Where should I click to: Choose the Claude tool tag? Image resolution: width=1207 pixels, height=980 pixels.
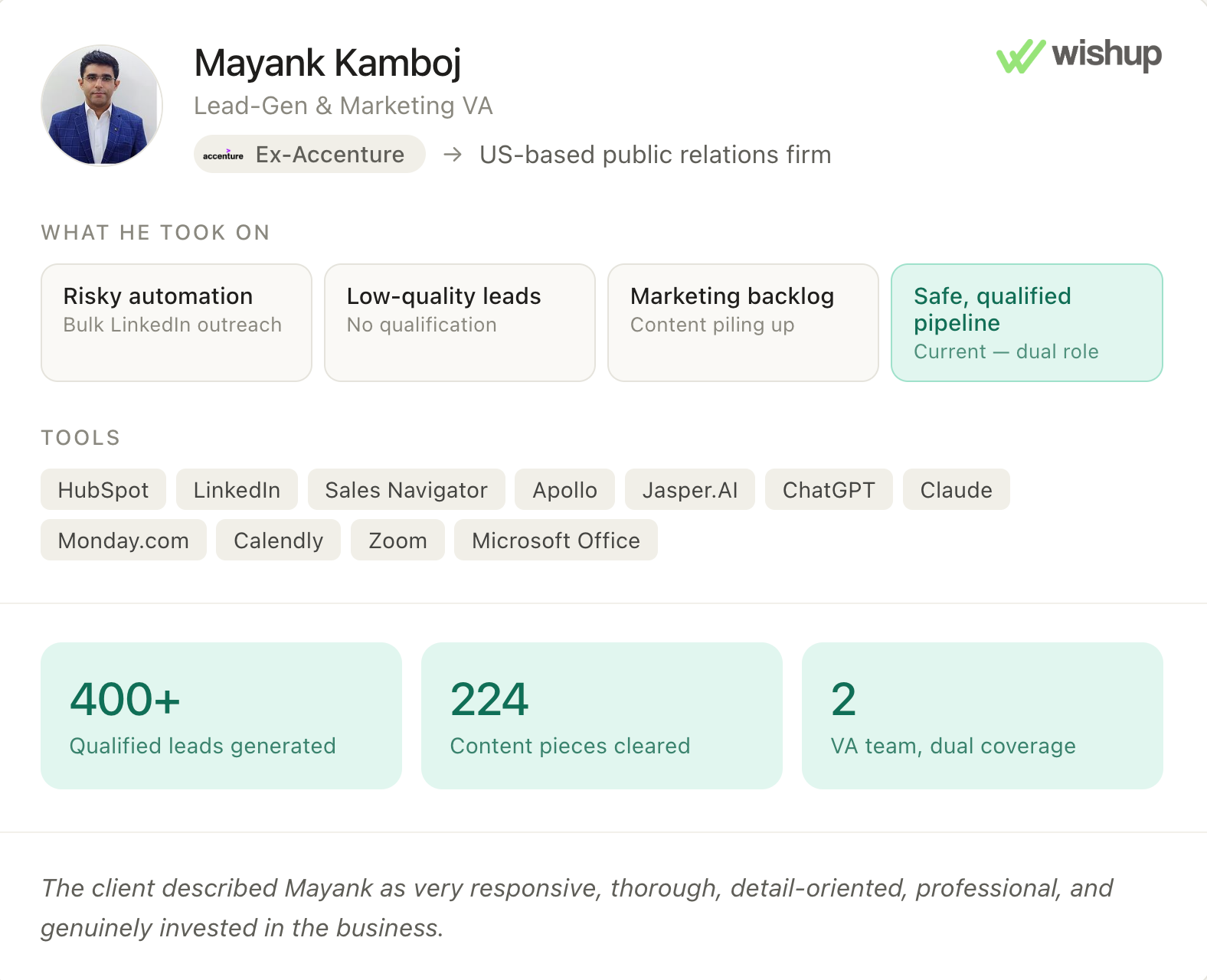pos(957,489)
